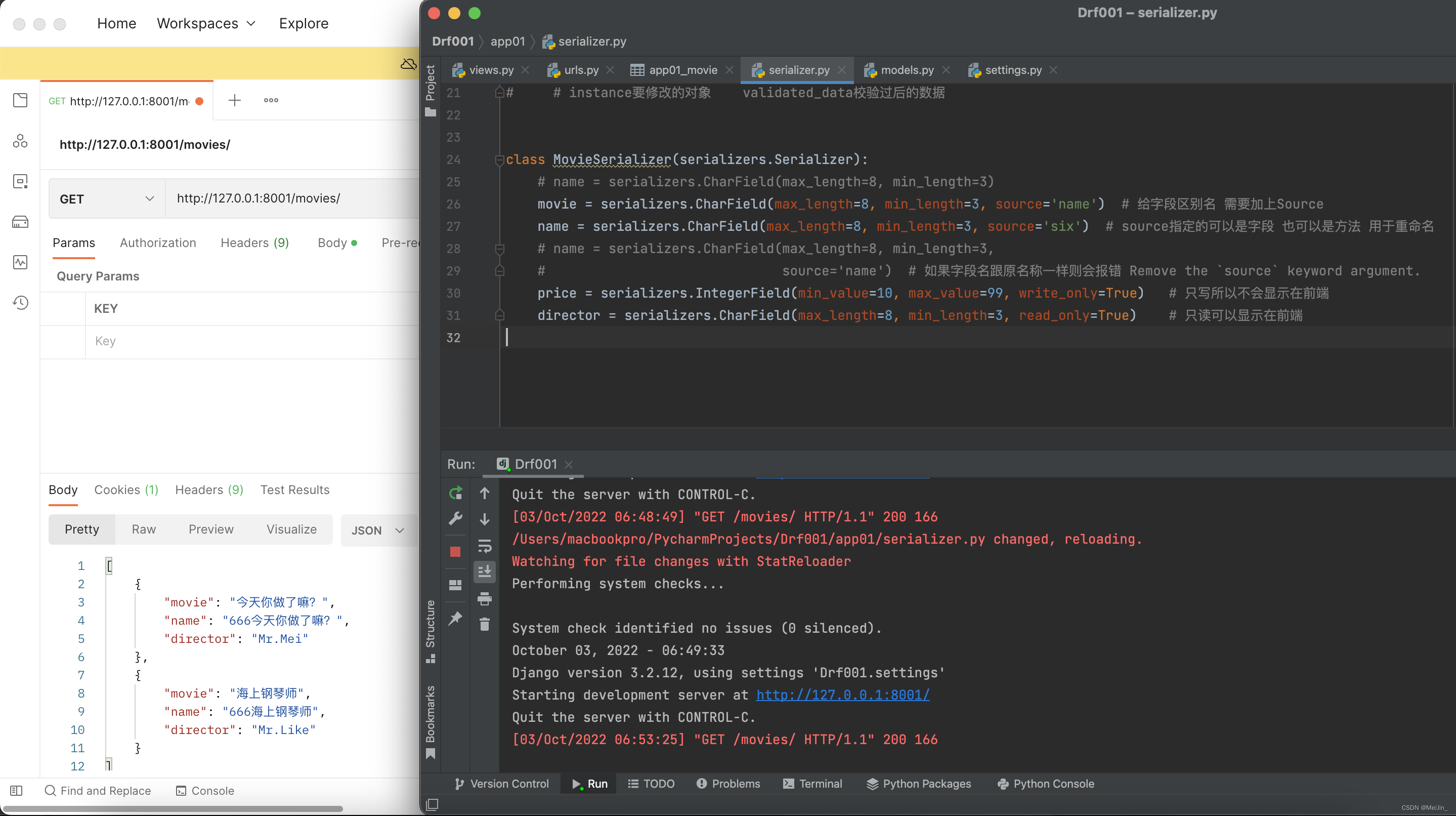Image resolution: width=1456 pixels, height=816 pixels.
Task: Click the offline cloud icon in Postman
Action: tap(408, 63)
